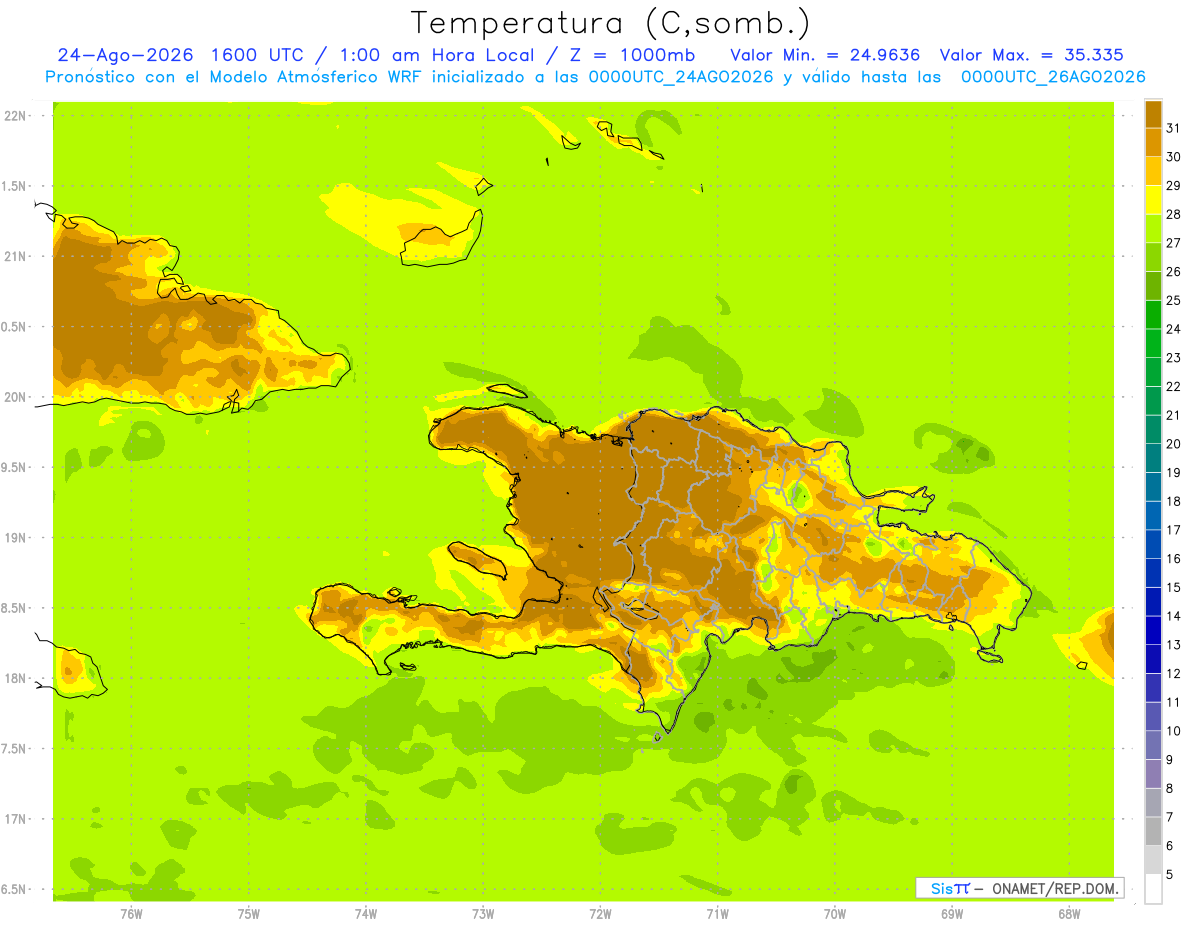Click the "68W" longitude label
Image resolution: width=1200 pixels, height=927 pixels.
coord(1069,914)
